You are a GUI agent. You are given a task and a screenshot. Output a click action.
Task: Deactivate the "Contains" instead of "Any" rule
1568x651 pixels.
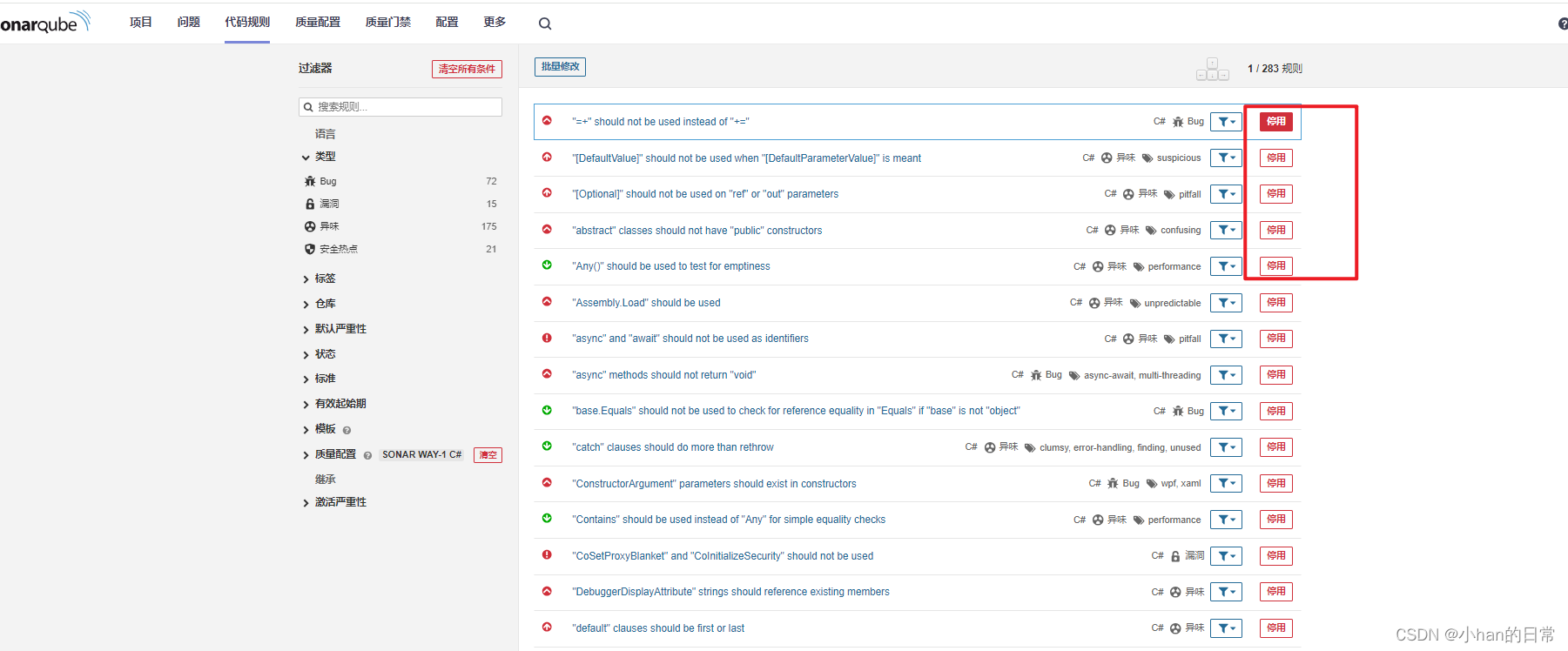[1276, 520]
